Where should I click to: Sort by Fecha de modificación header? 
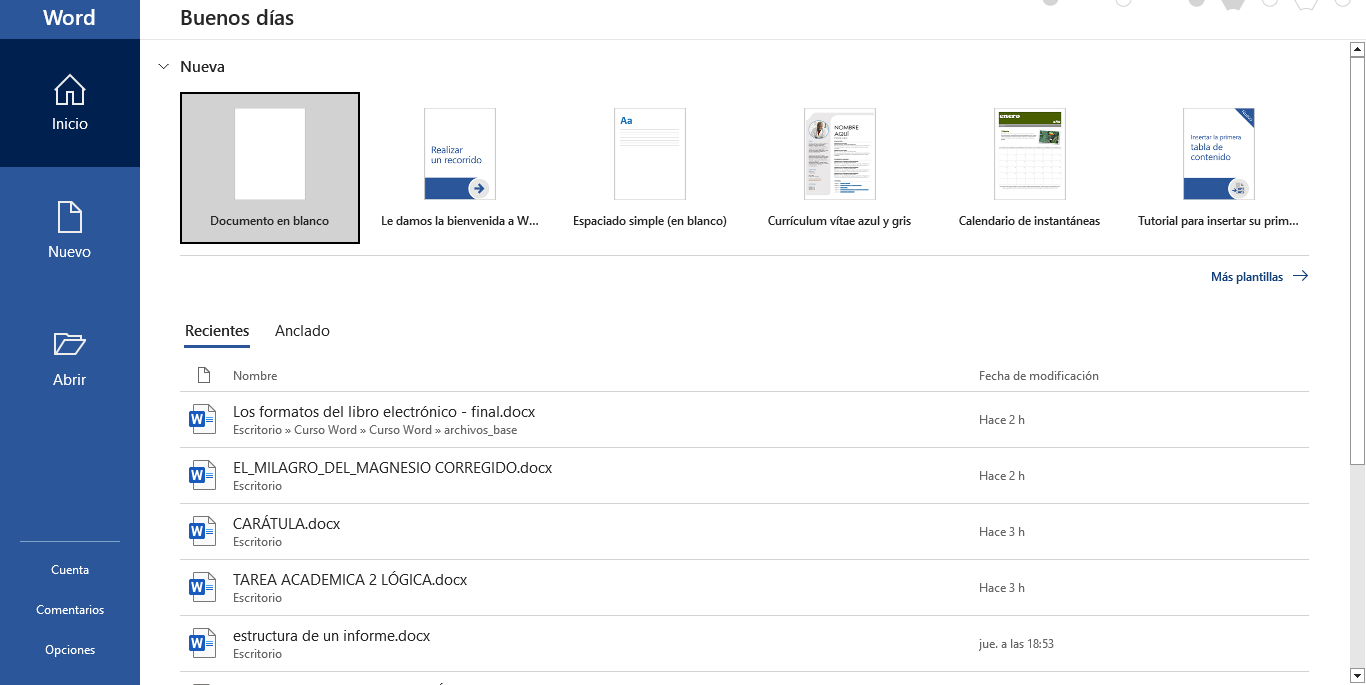[1039, 376]
